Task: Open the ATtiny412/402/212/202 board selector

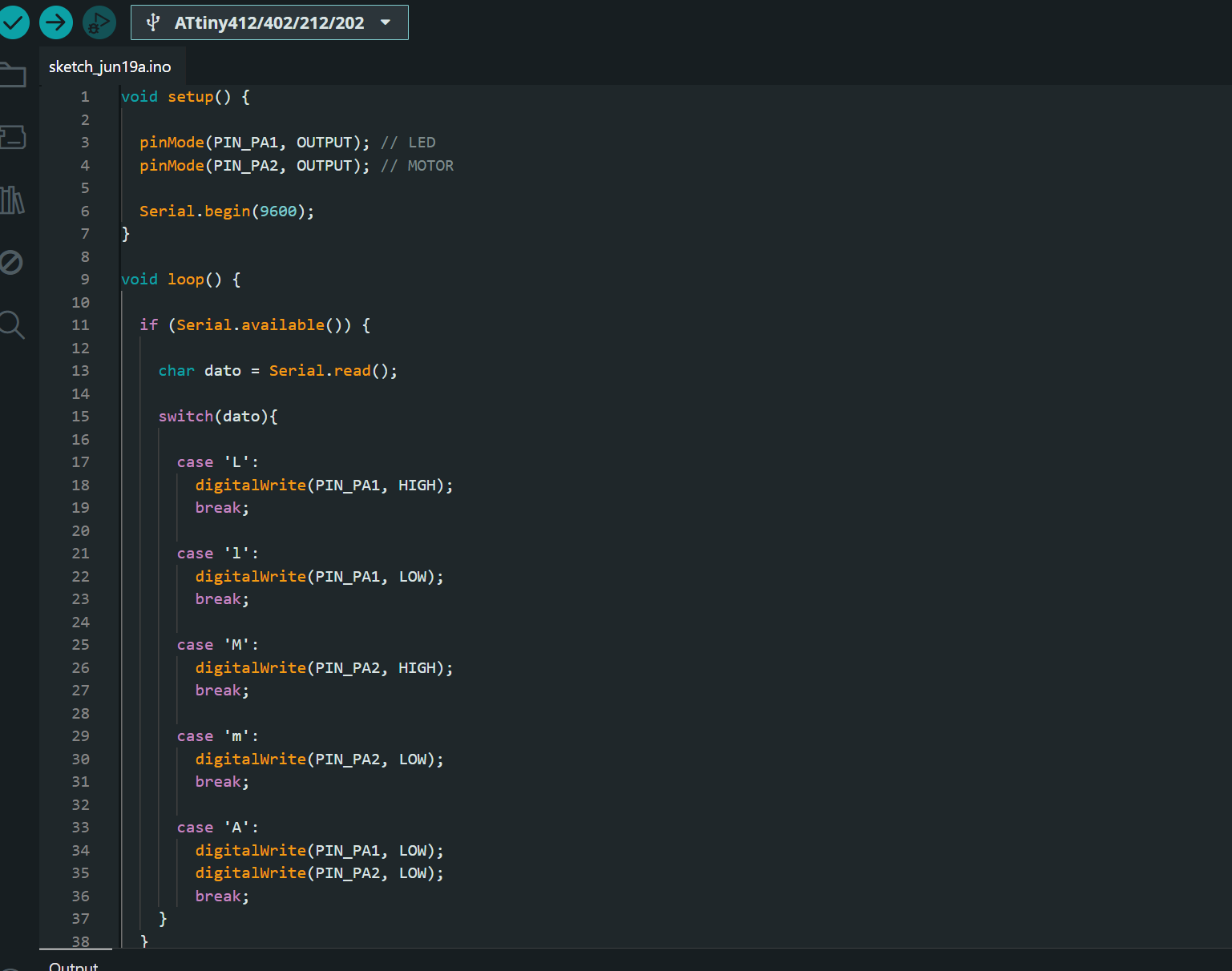Action: (x=269, y=22)
